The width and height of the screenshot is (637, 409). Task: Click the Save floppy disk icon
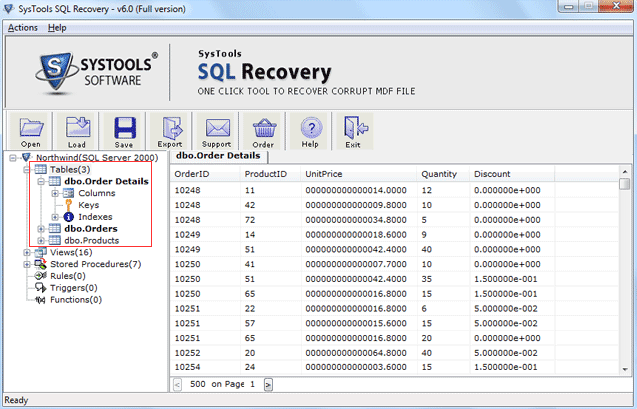coord(124,128)
